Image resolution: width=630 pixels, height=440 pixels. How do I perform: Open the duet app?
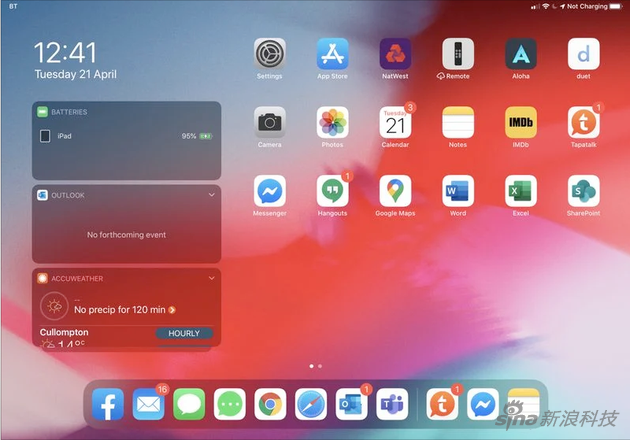583,54
